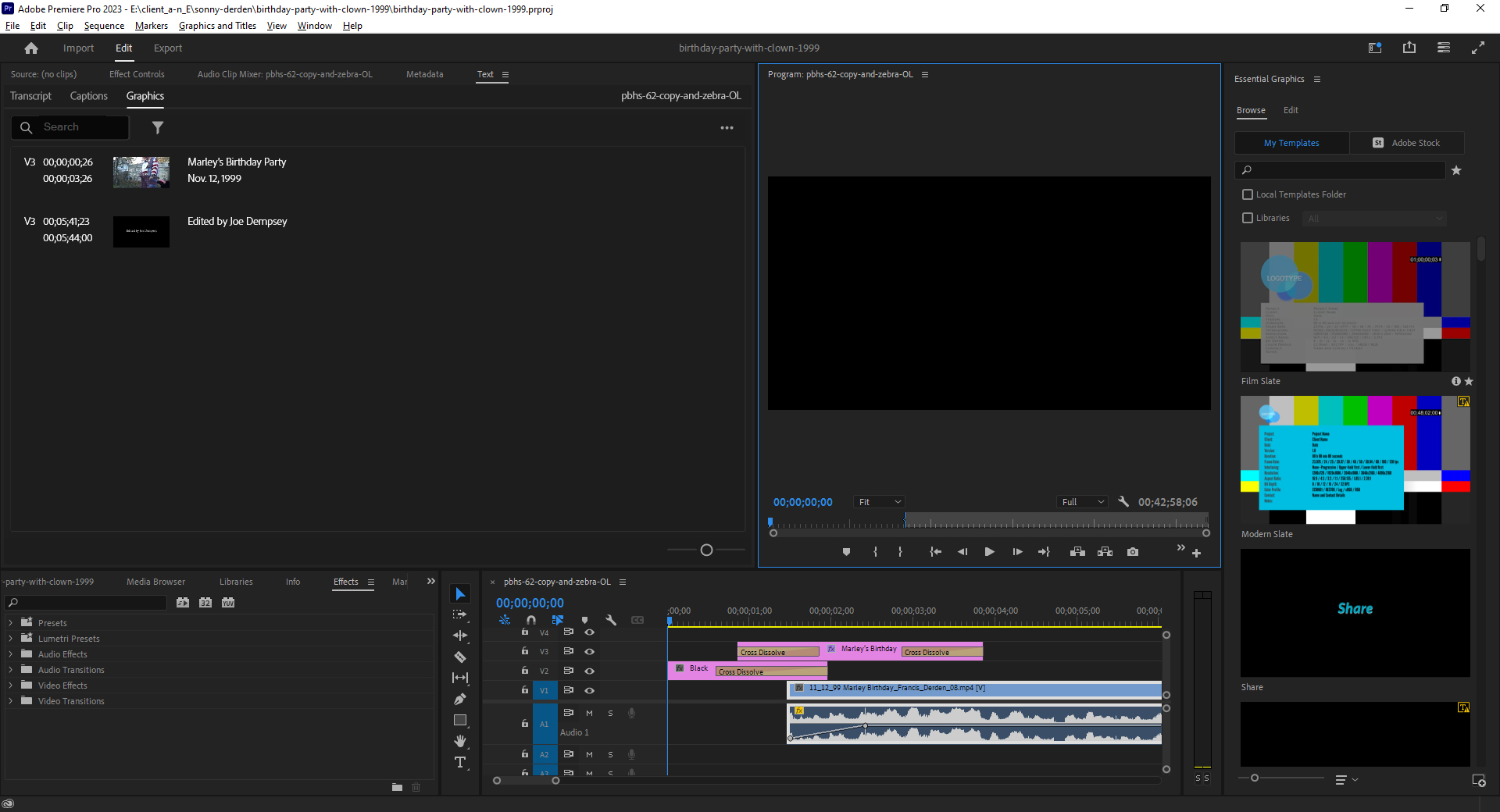Hide the V1 track output eye
The image size is (1500, 812).
pyautogui.click(x=590, y=691)
